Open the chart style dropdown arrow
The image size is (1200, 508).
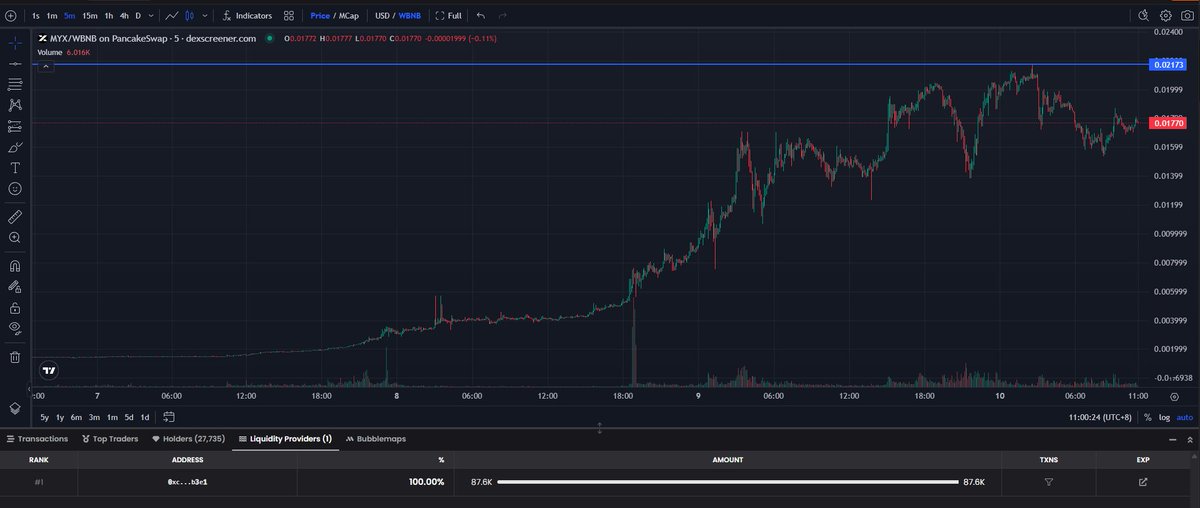click(x=204, y=16)
